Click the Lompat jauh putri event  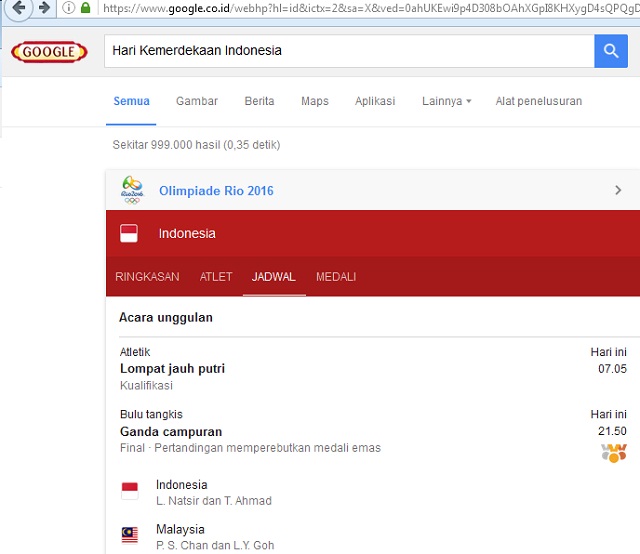(x=172, y=369)
